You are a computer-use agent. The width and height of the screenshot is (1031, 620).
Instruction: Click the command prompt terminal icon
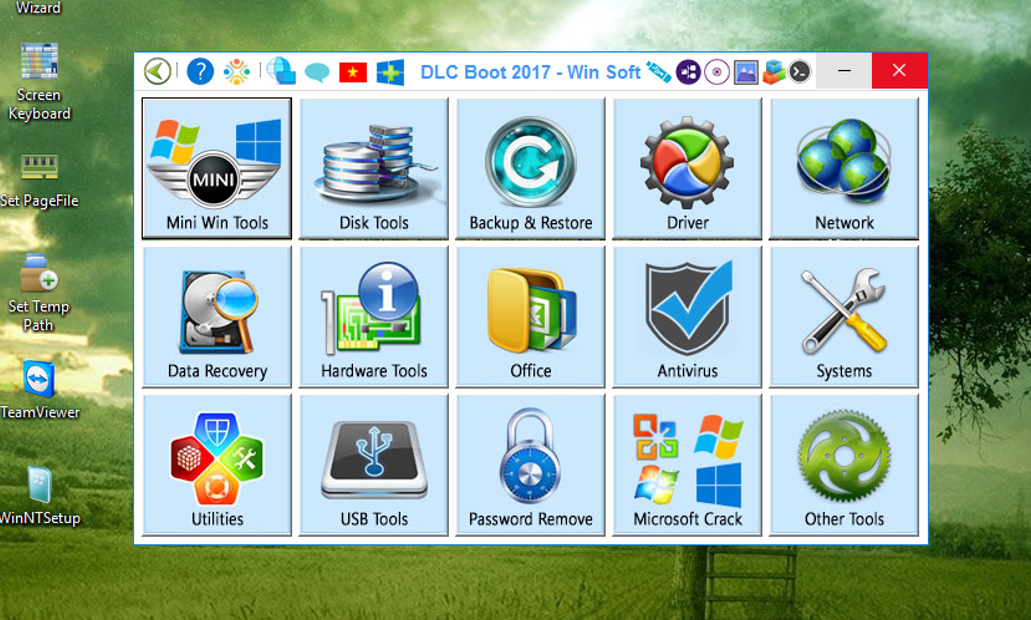click(x=800, y=72)
